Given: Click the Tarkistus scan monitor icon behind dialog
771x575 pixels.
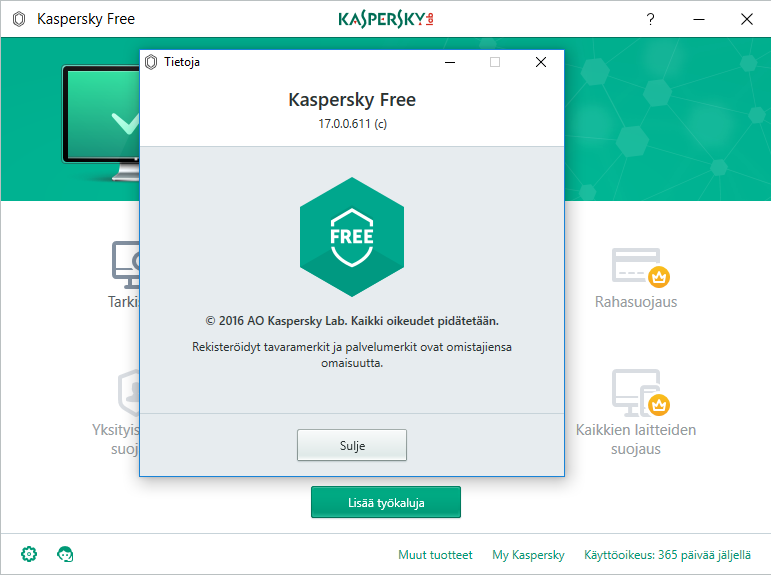Looking at the screenshot, I should 126,265.
